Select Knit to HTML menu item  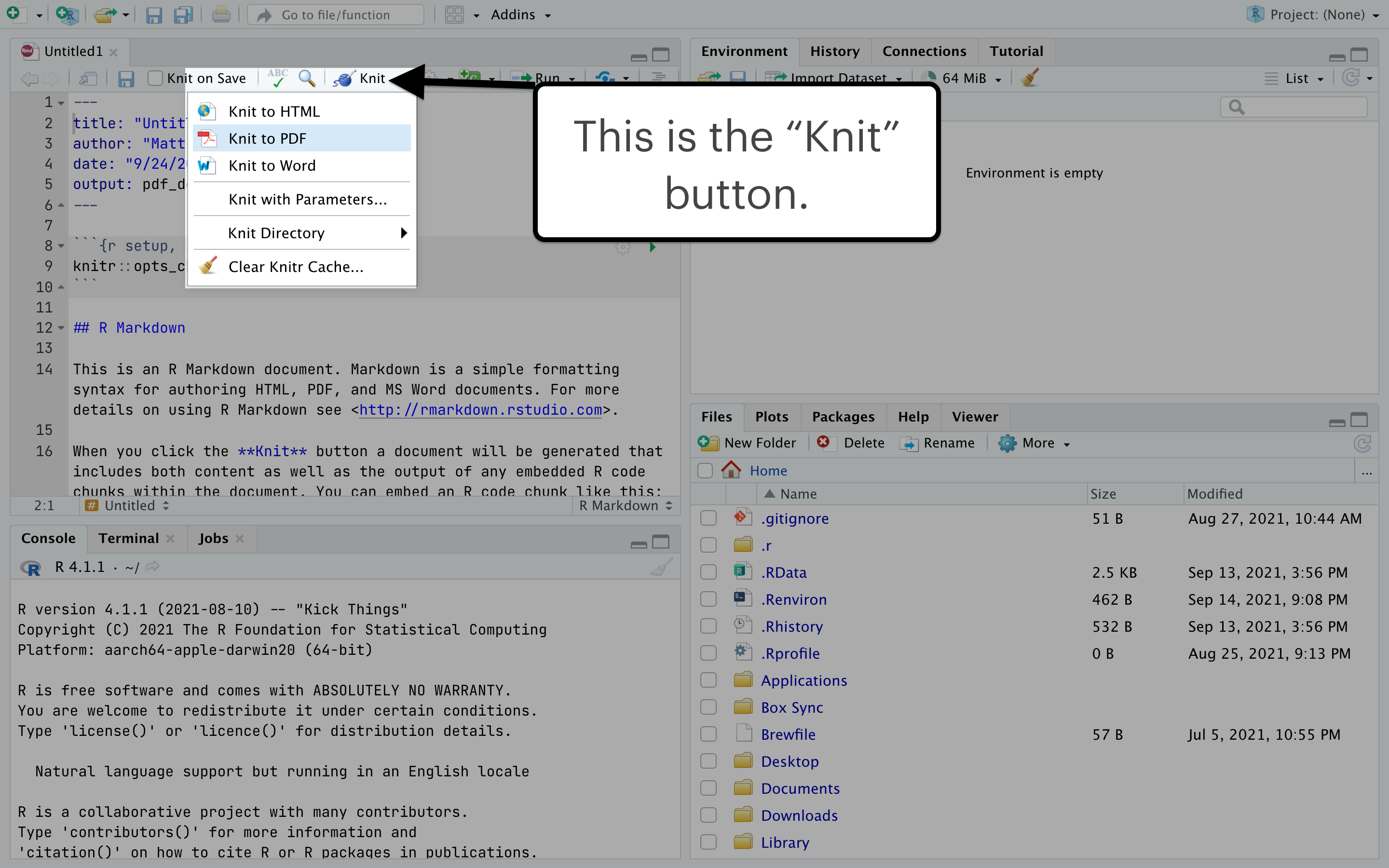(302, 111)
